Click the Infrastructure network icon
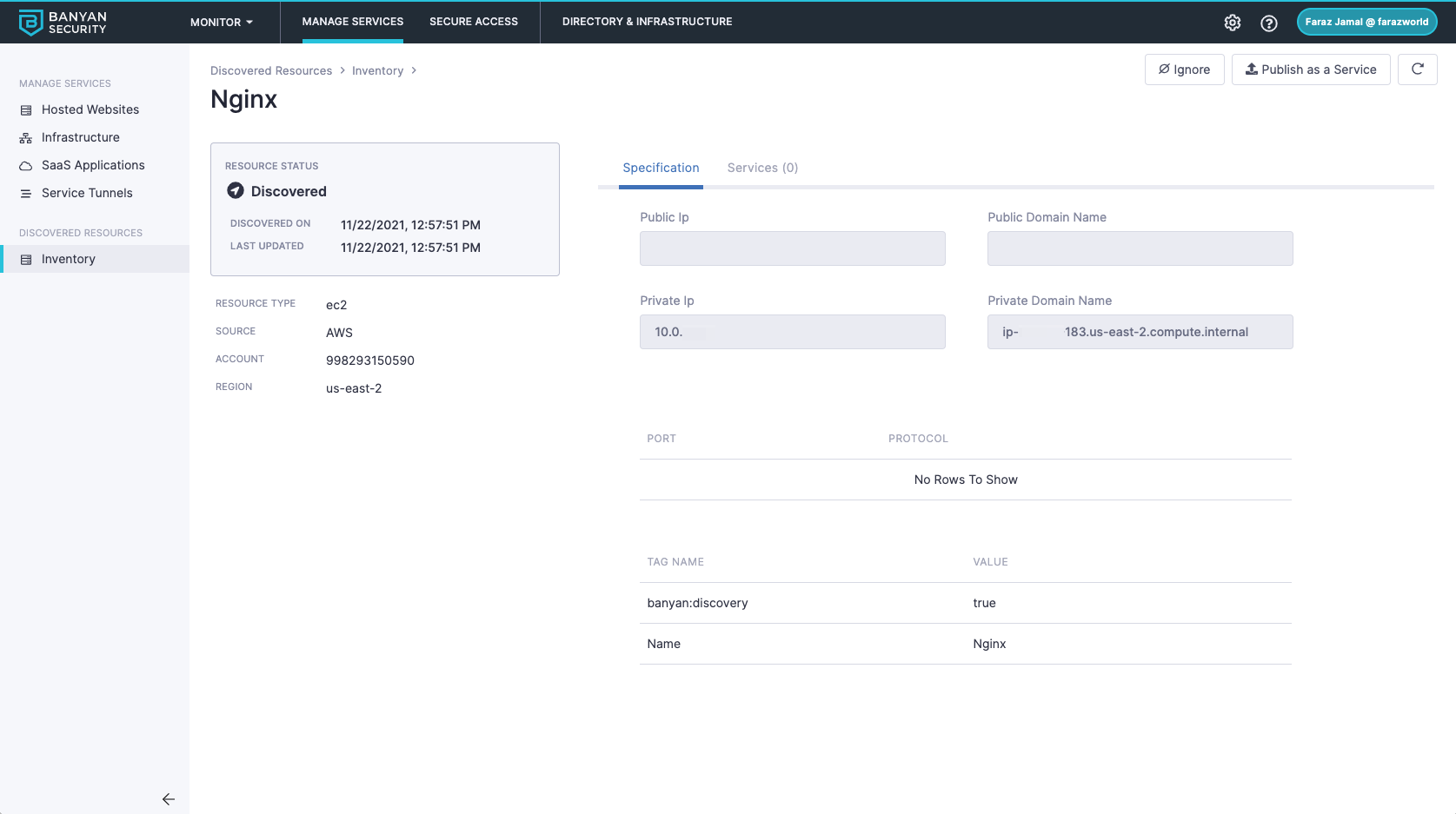The width and height of the screenshot is (1456, 814). [x=26, y=138]
